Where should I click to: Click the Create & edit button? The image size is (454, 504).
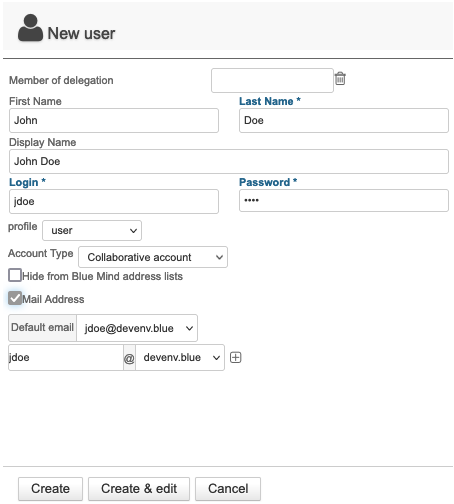pos(139,489)
